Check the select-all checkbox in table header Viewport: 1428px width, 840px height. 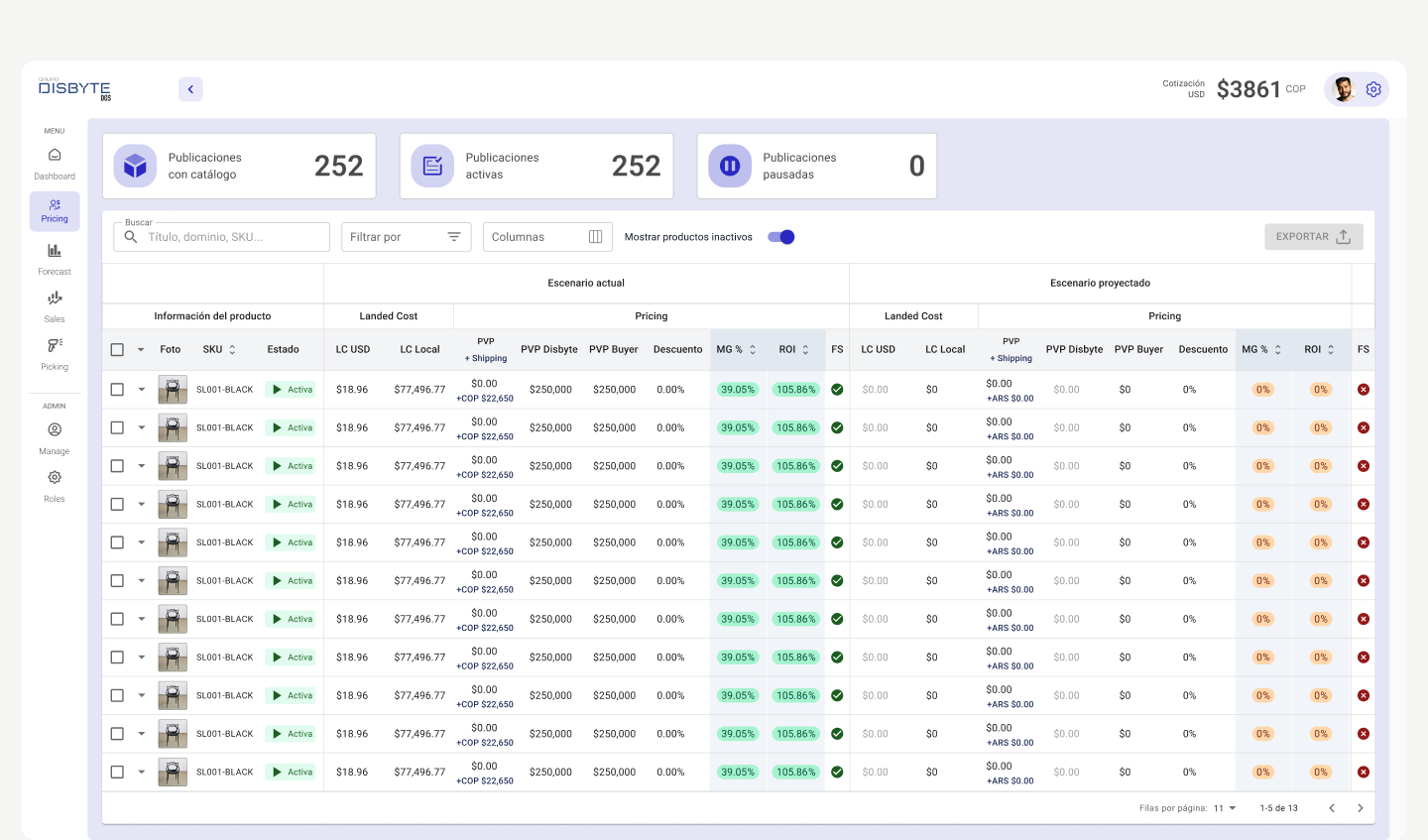(117, 350)
